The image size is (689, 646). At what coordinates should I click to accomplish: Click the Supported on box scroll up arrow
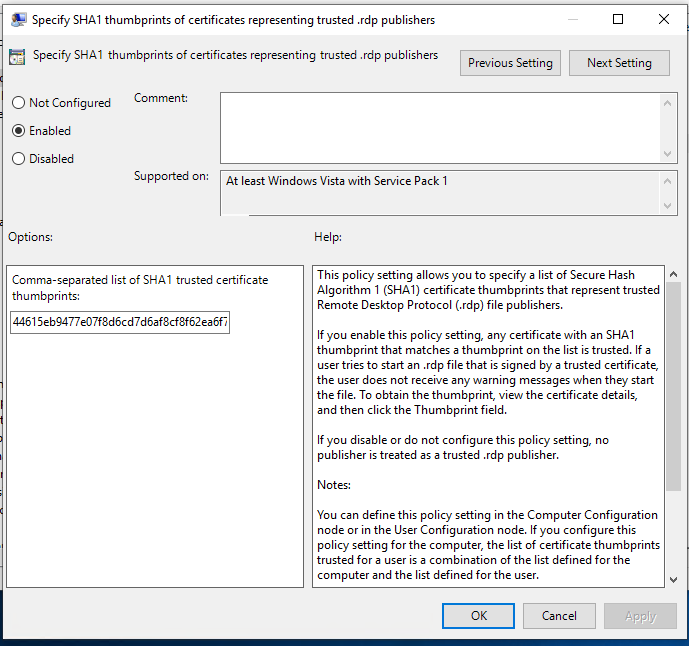670,180
